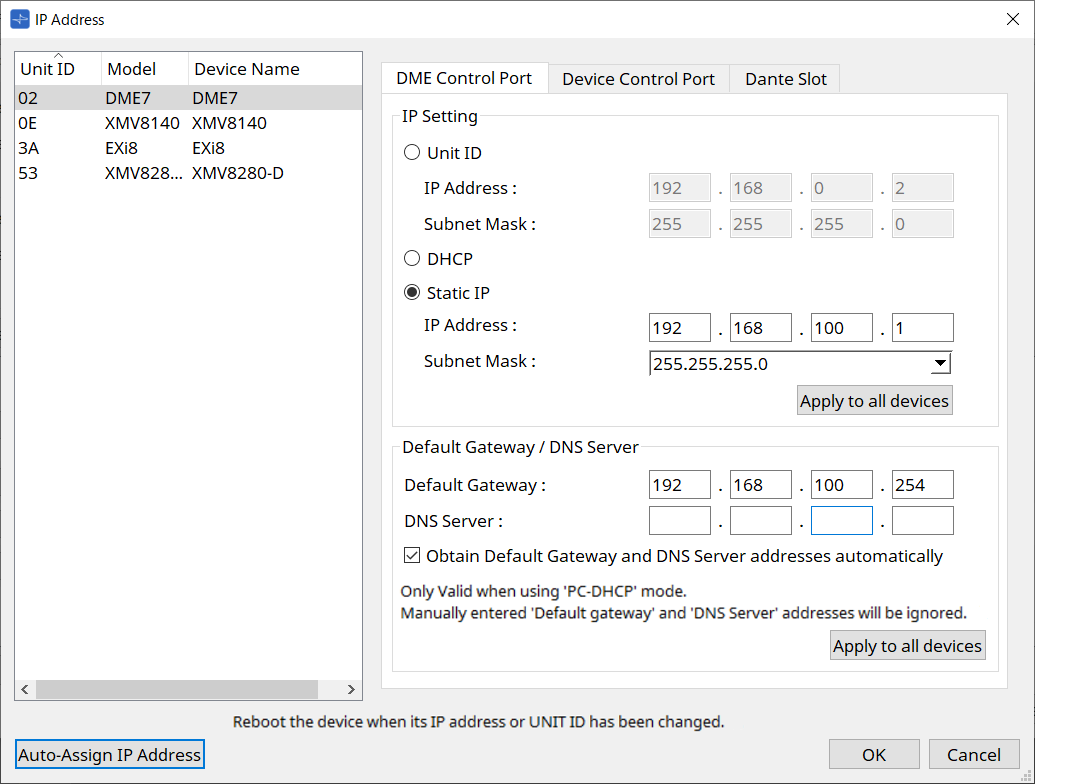Screen dimensions: 1084x784
Task: Click the IP Address window app icon
Action: (x=20, y=19)
